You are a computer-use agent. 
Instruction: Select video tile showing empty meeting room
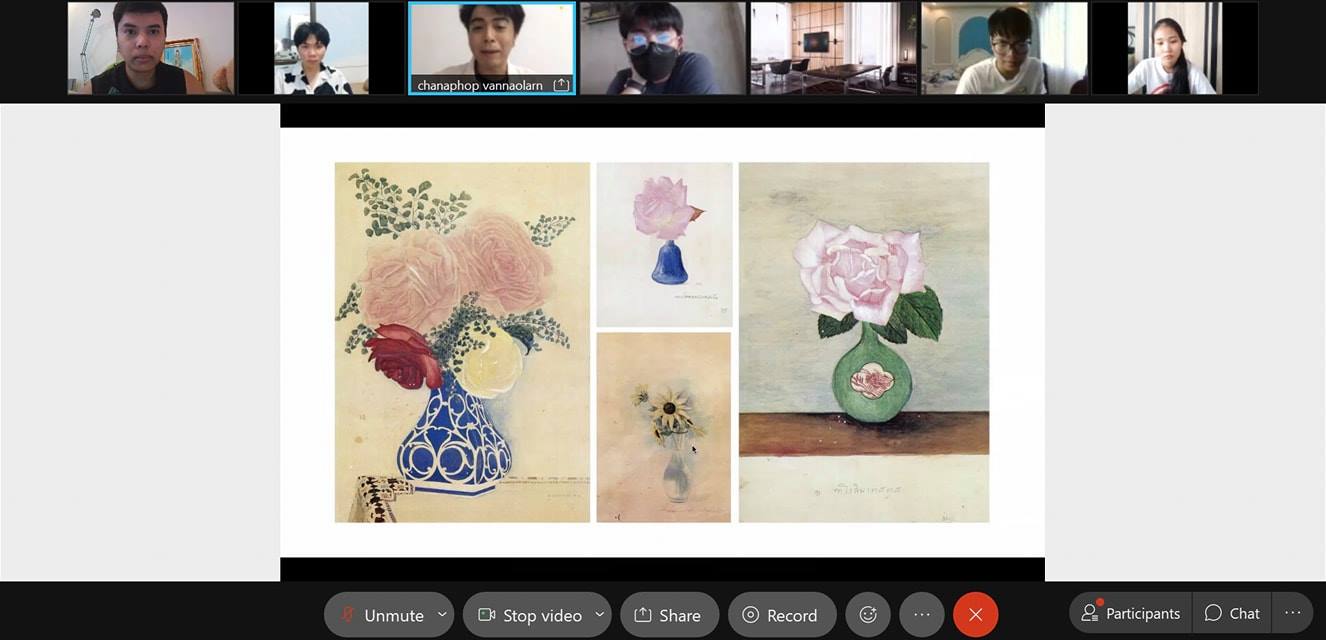(x=833, y=48)
